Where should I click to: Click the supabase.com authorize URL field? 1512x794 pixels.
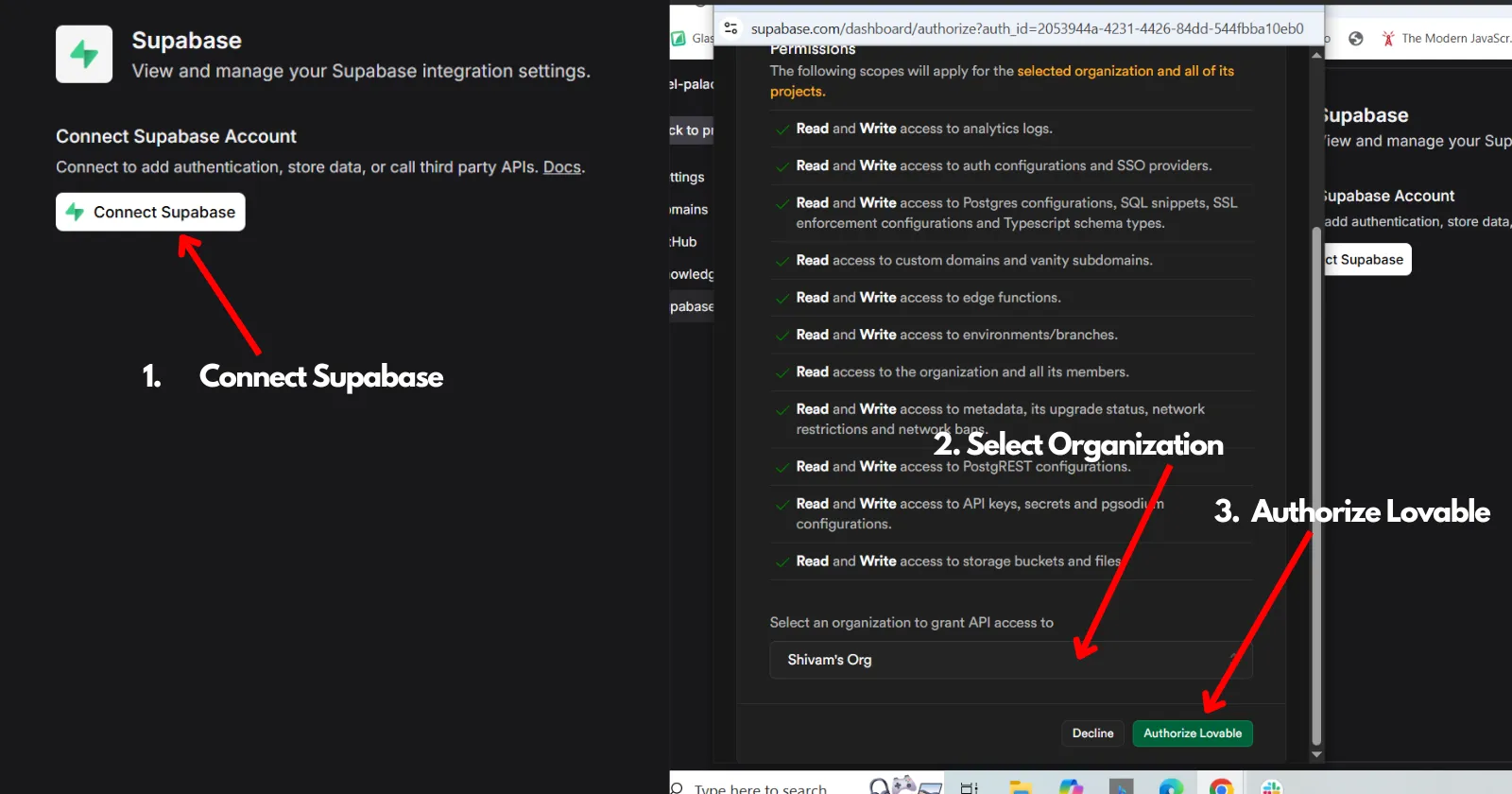point(1027,28)
